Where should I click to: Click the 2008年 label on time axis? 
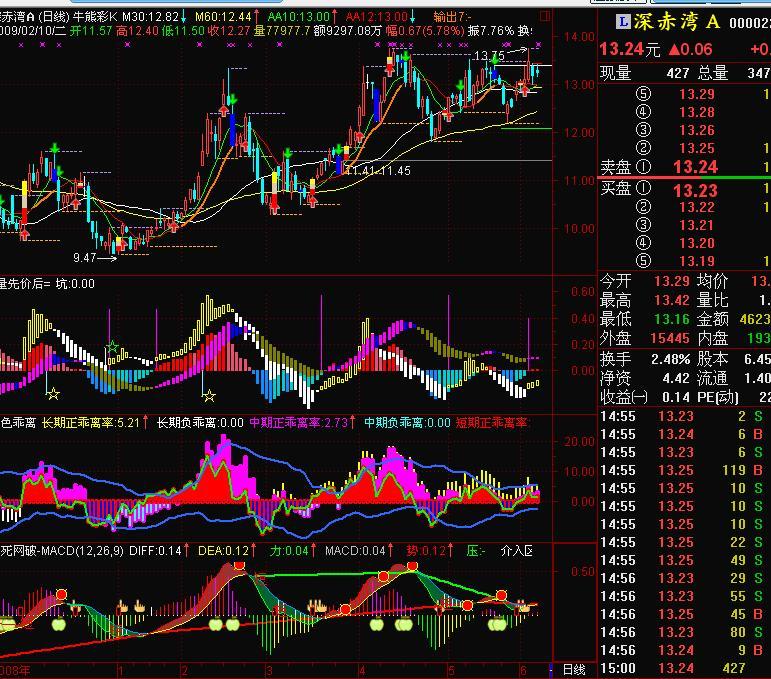pyautogui.click(x=16, y=670)
